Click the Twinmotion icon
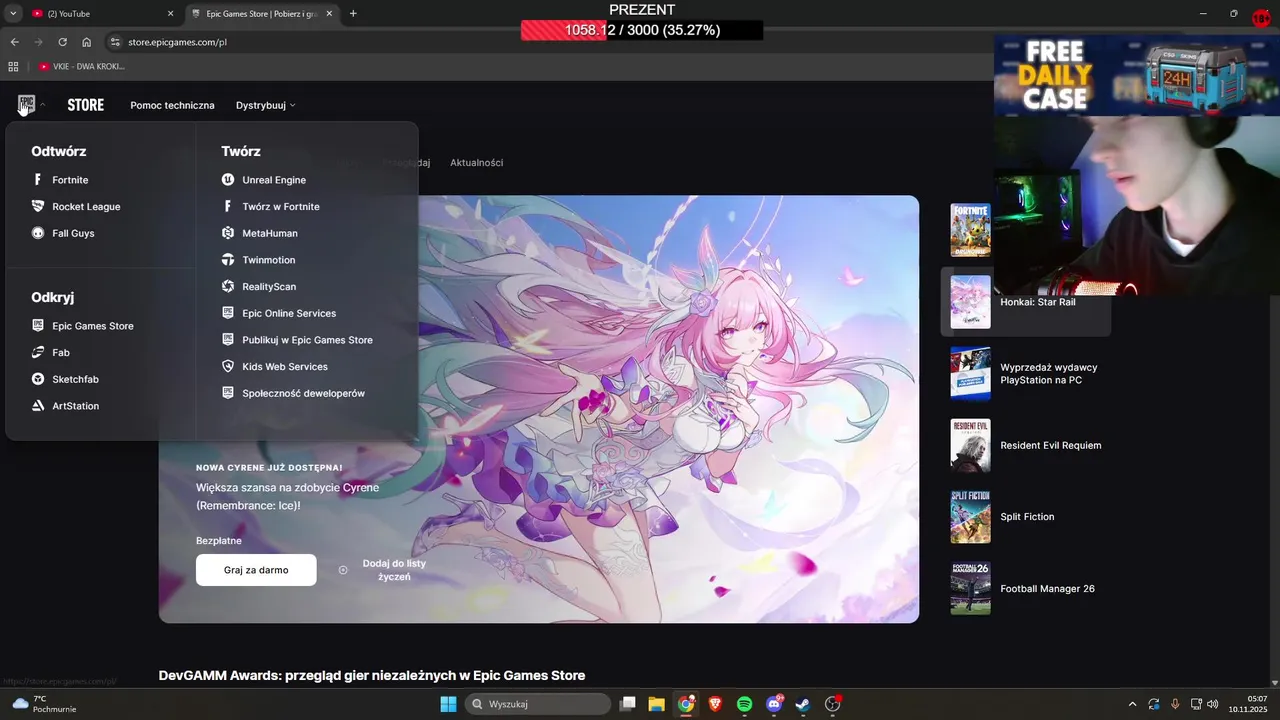This screenshot has width=1280, height=720. click(228, 260)
